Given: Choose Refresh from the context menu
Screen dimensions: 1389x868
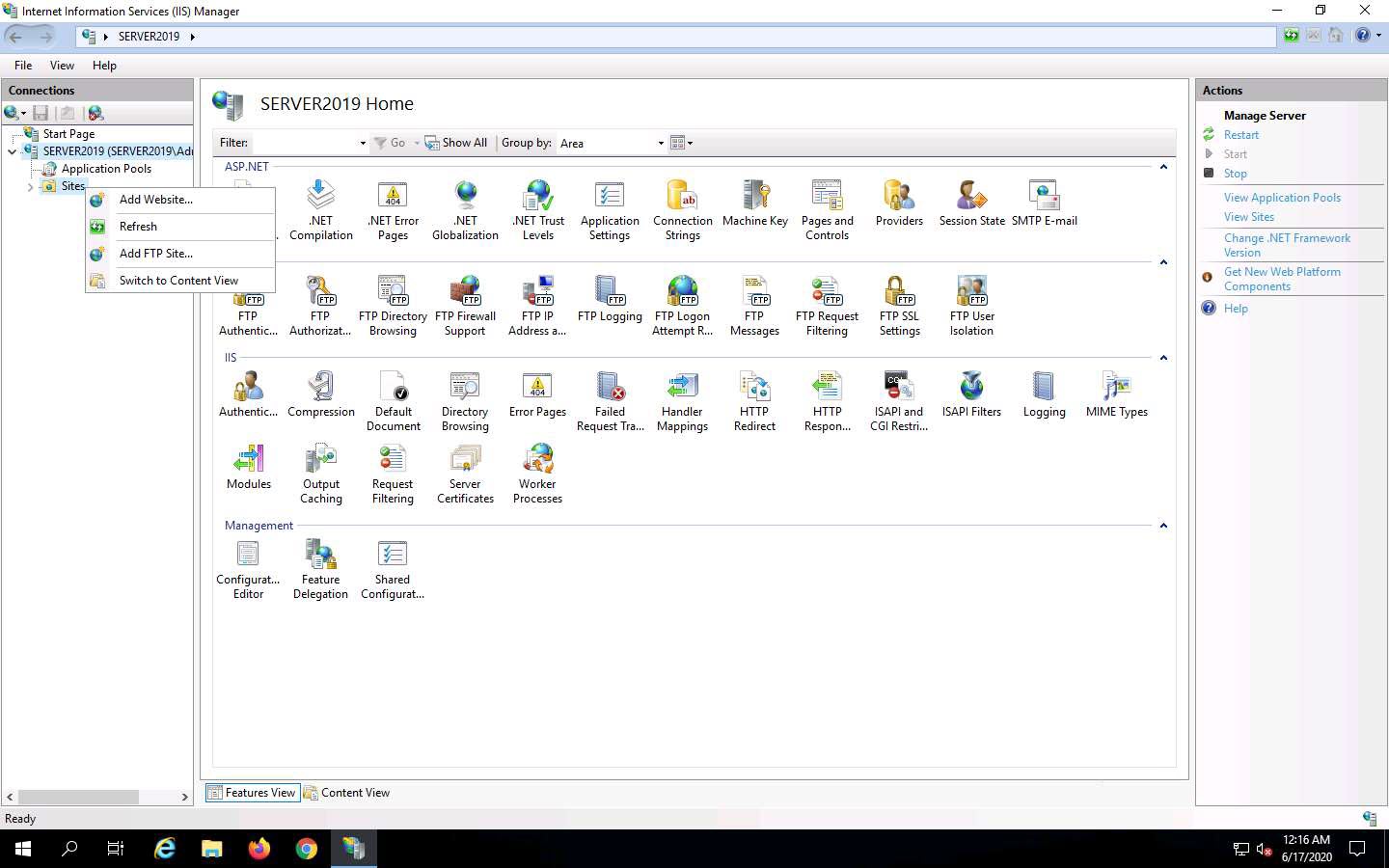Looking at the screenshot, I should click(180, 227).
